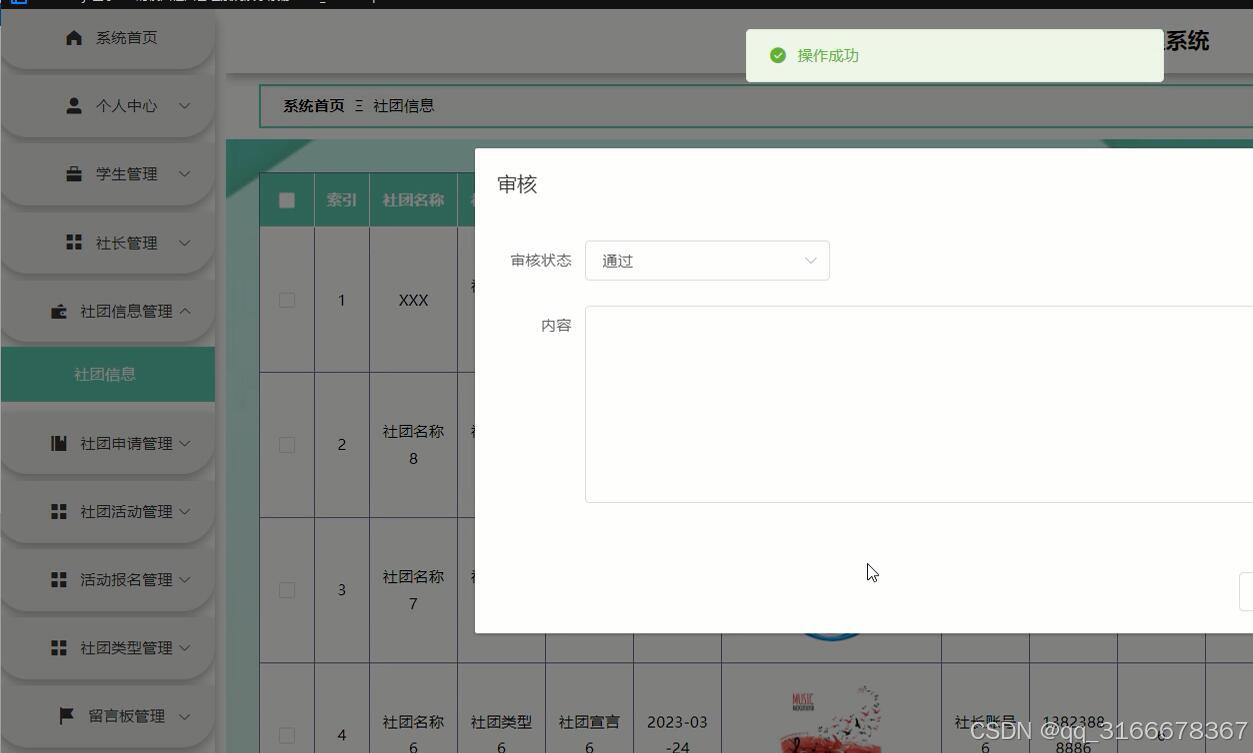Click the book icon beside 社团申请管理
Viewport: 1253px width, 753px height.
(x=59, y=443)
